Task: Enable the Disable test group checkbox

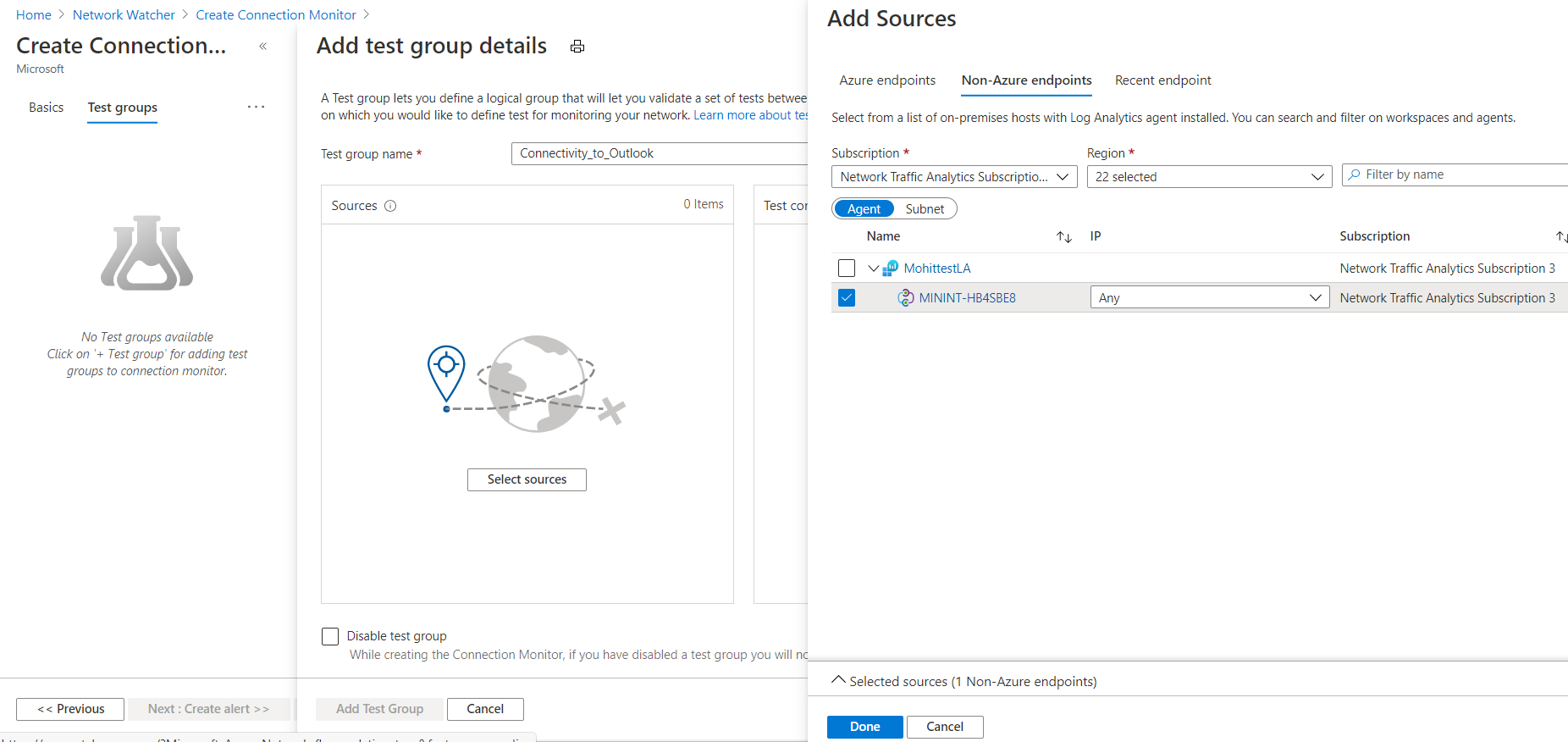Action: [x=330, y=636]
